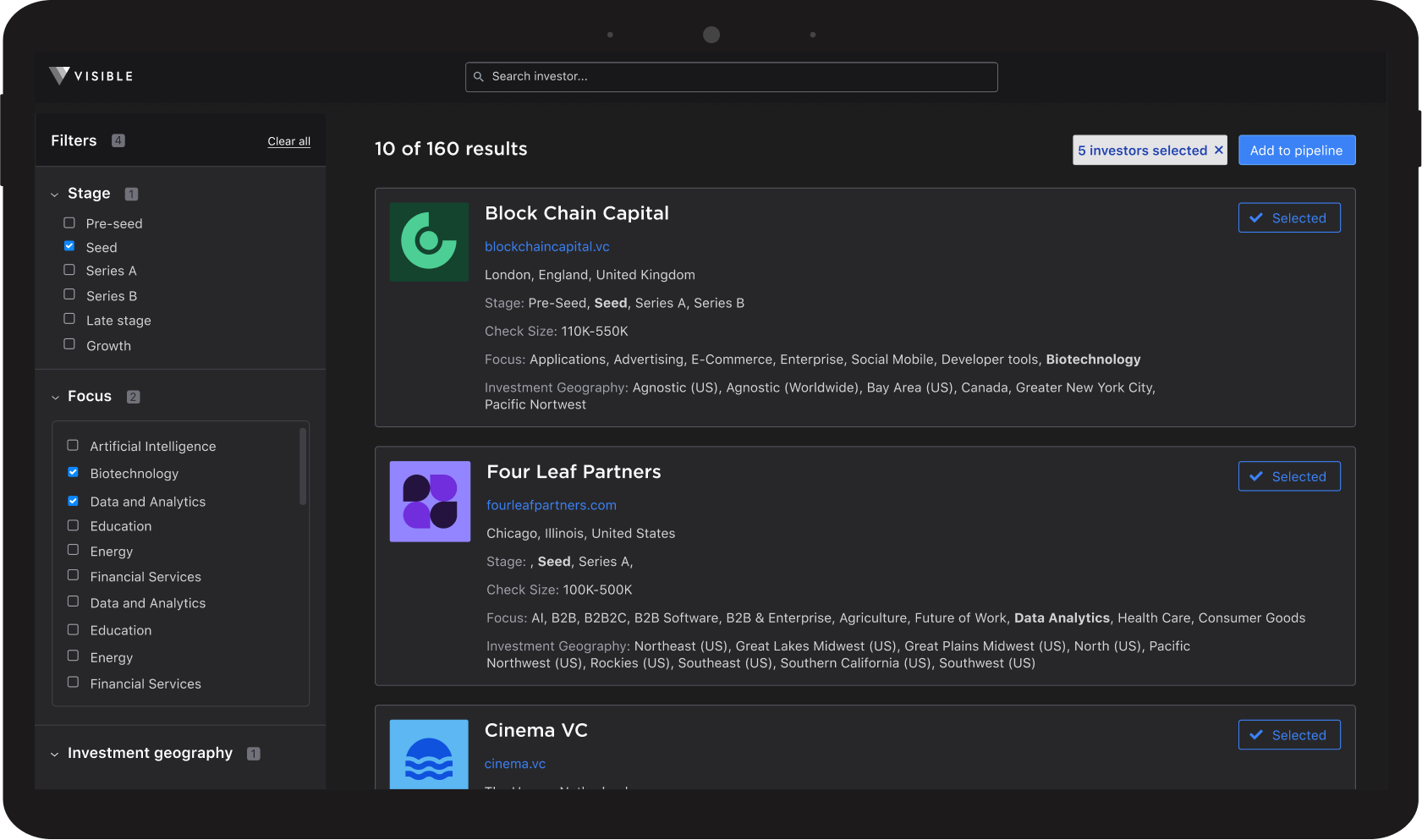This screenshot has height=840, width=1422.
Task: Expand the Investment geography section
Action: [x=55, y=755]
